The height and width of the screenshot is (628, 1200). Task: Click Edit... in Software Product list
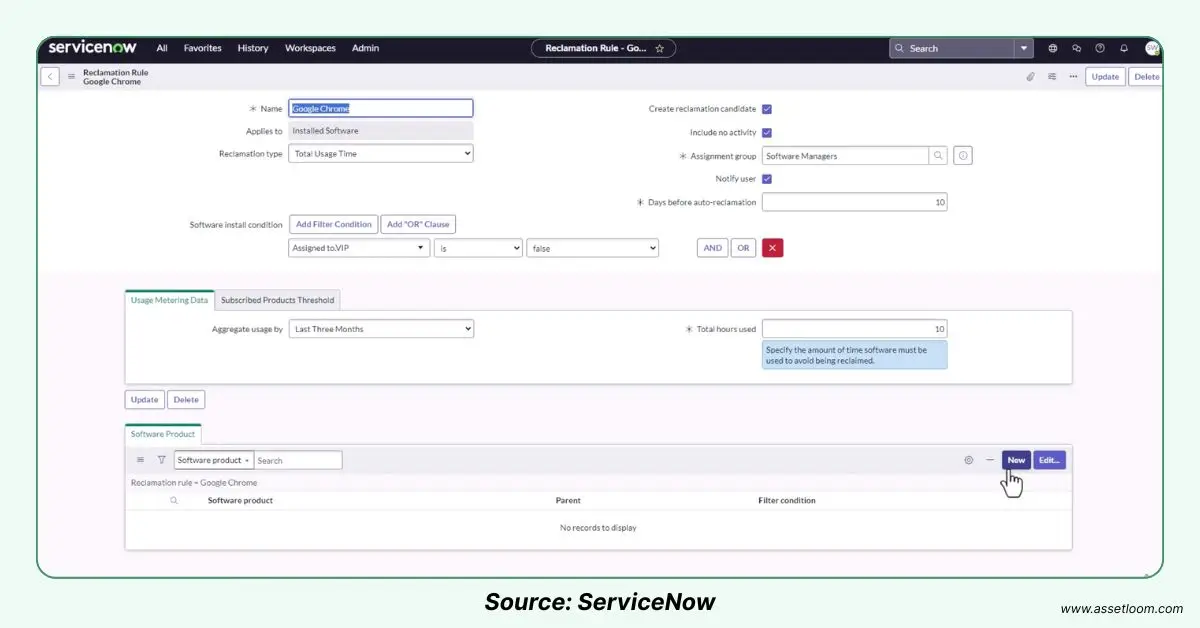pos(1049,460)
